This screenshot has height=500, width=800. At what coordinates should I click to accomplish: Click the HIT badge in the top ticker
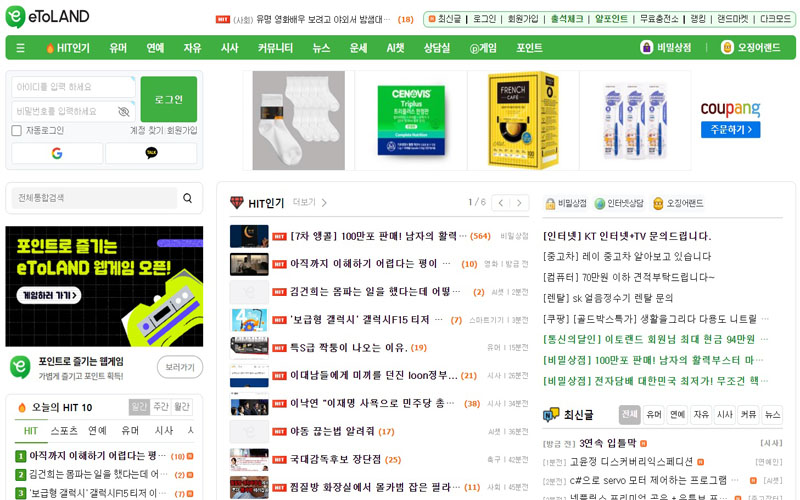click(222, 19)
